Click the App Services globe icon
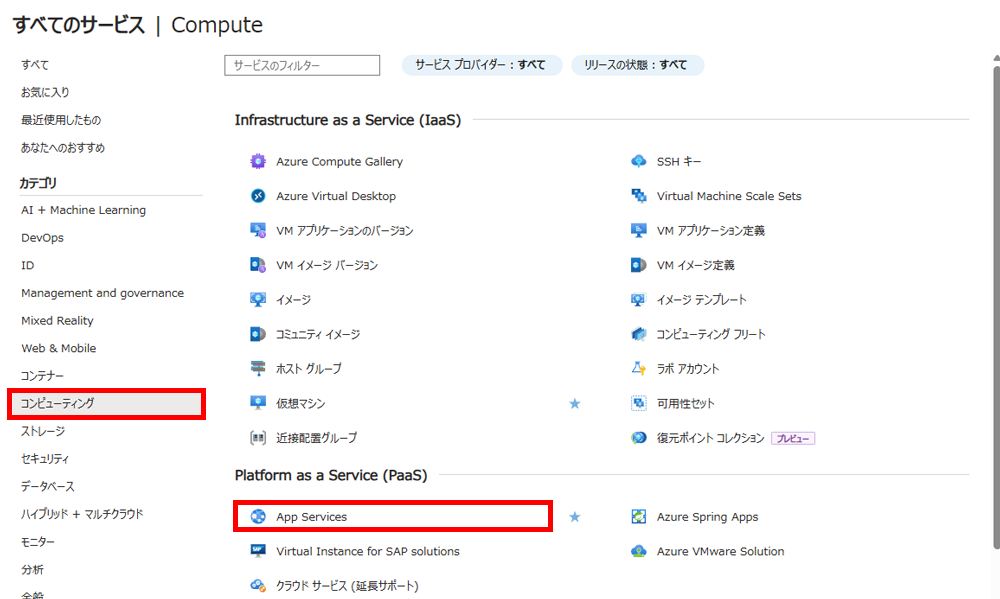 coord(258,517)
